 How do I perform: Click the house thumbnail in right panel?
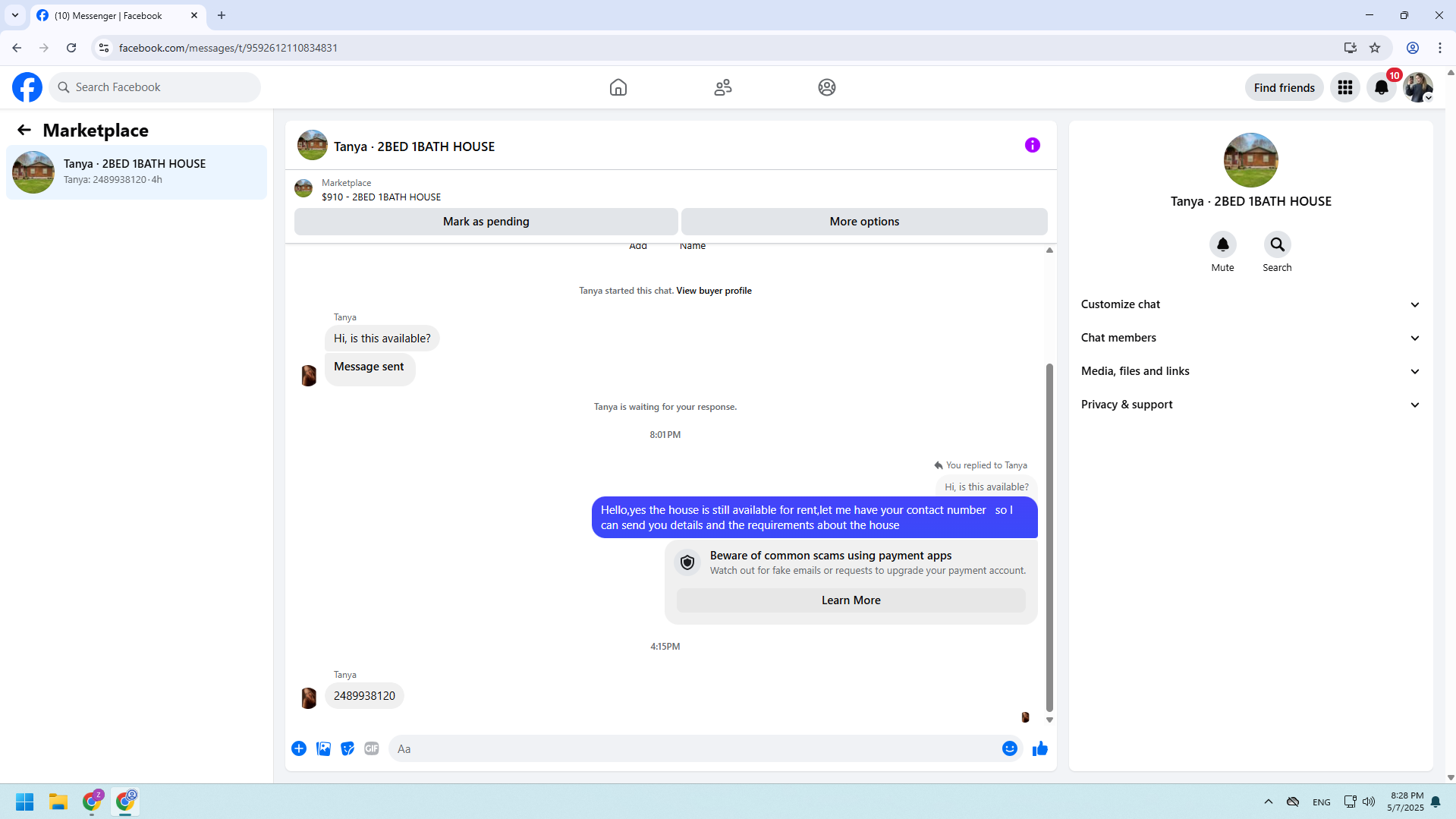[x=1251, y=160]
